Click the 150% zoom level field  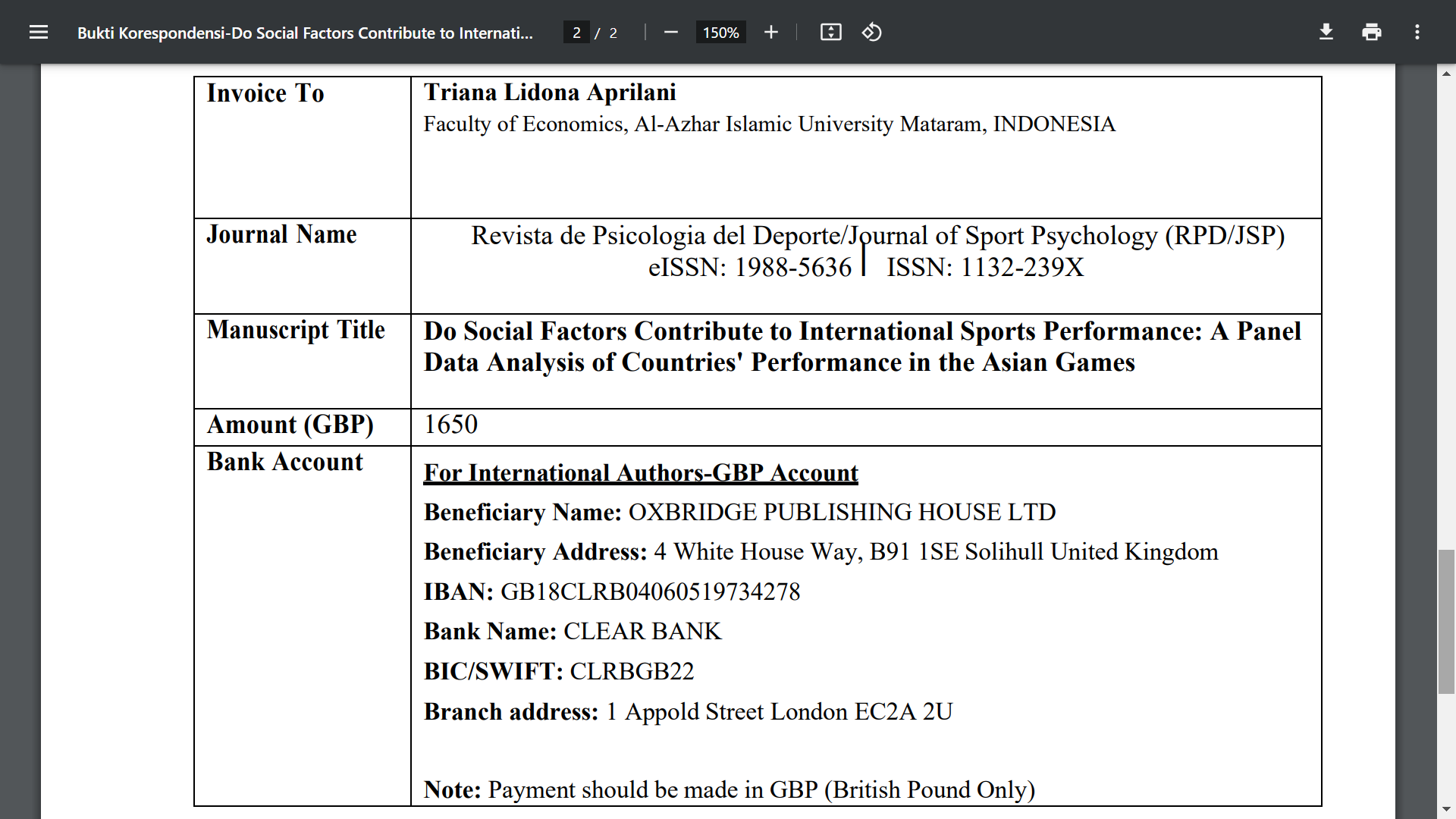click(x=720, y=33)
